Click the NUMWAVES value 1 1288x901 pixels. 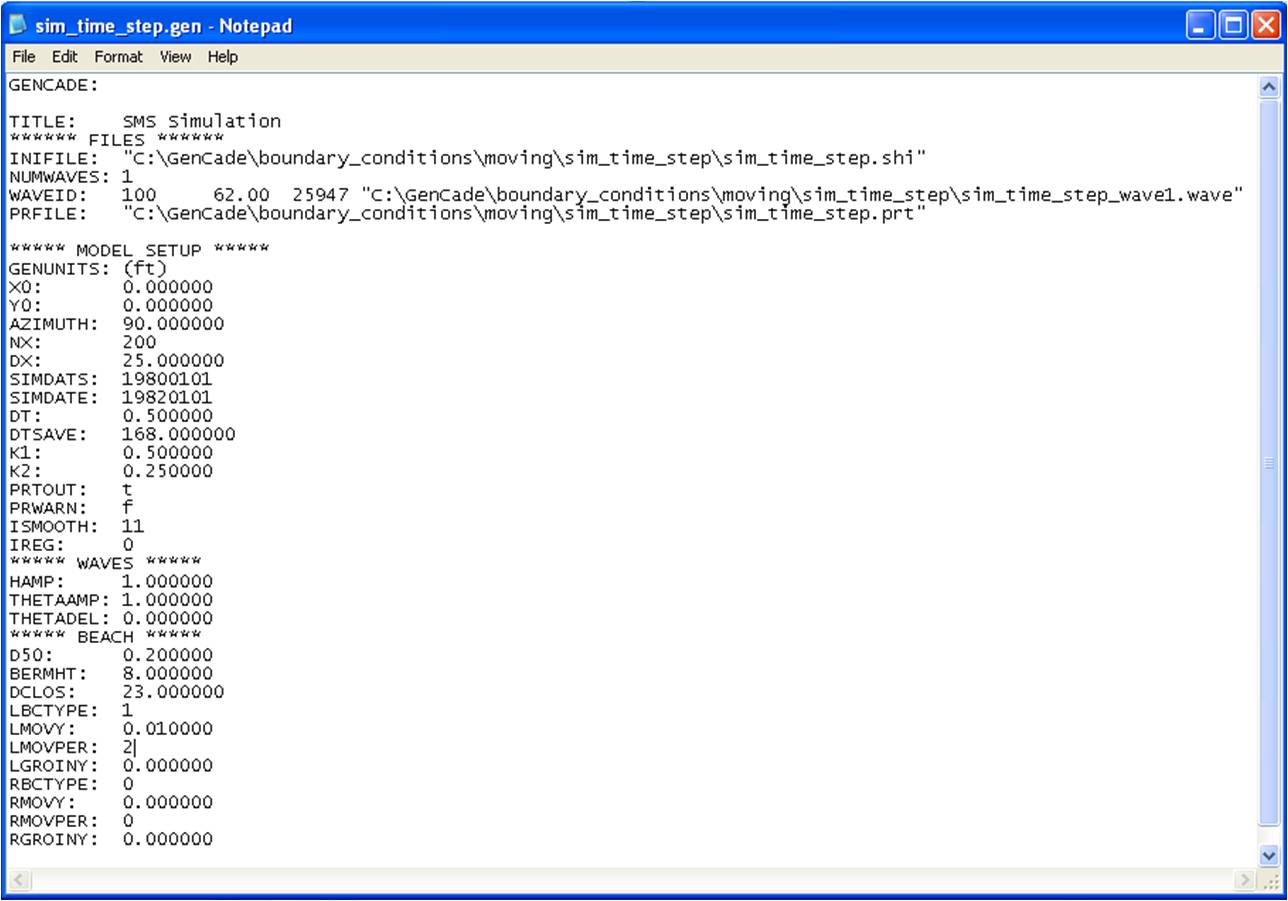tap(127, 176)
